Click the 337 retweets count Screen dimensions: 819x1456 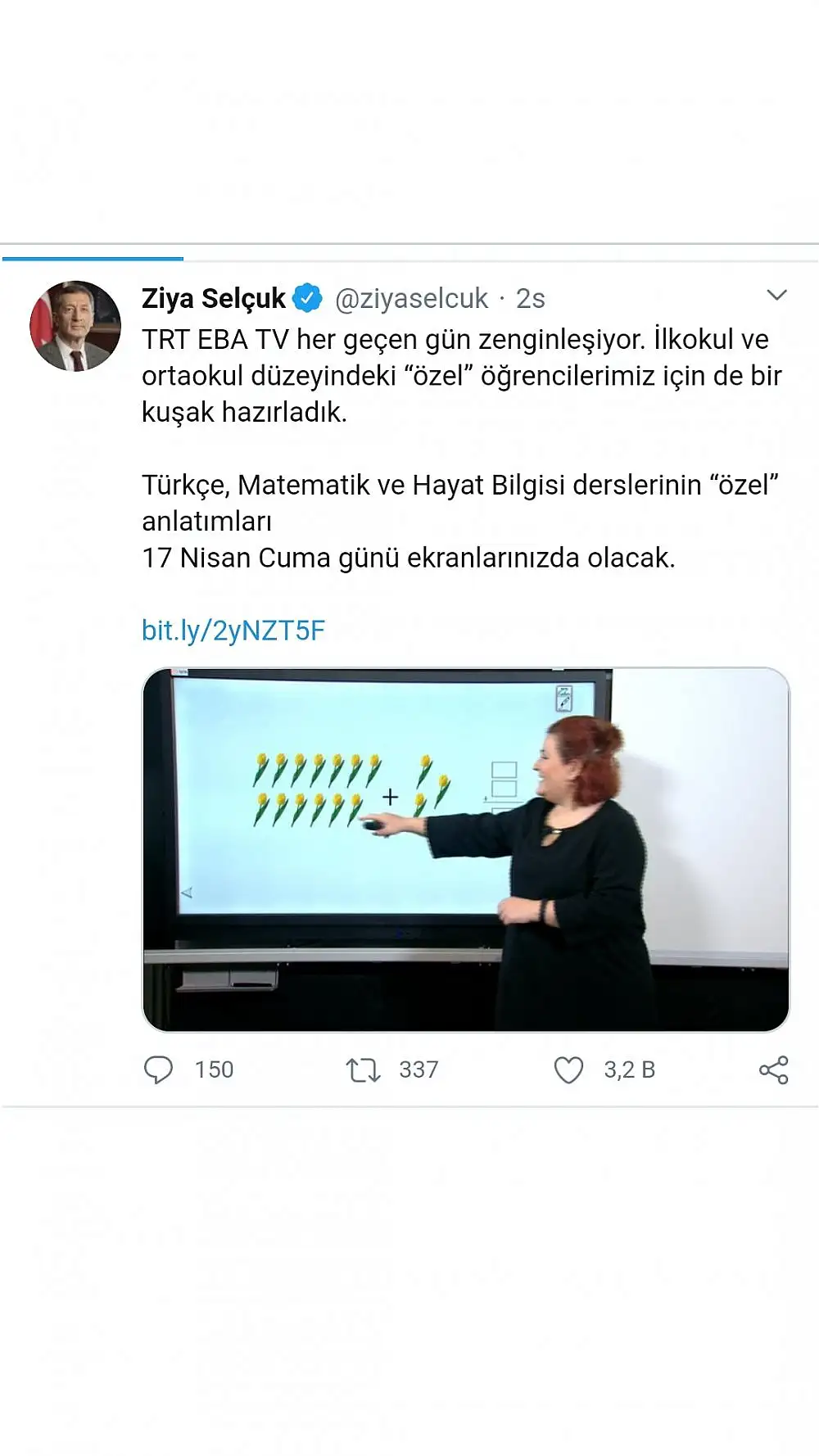419,1070
